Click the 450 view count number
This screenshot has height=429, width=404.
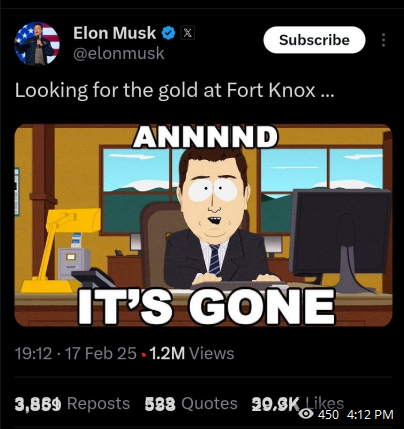328,415
